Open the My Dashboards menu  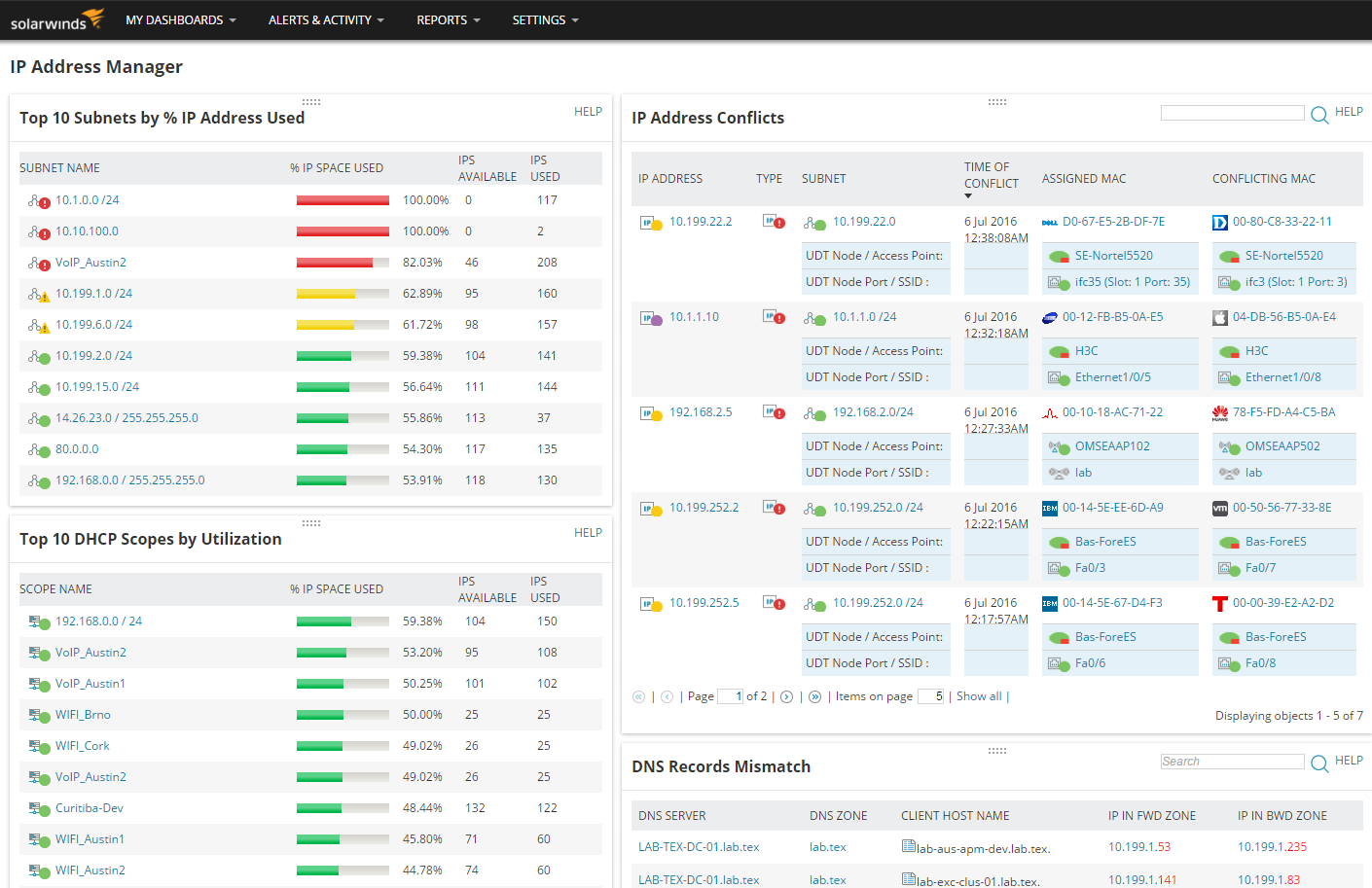181,19
